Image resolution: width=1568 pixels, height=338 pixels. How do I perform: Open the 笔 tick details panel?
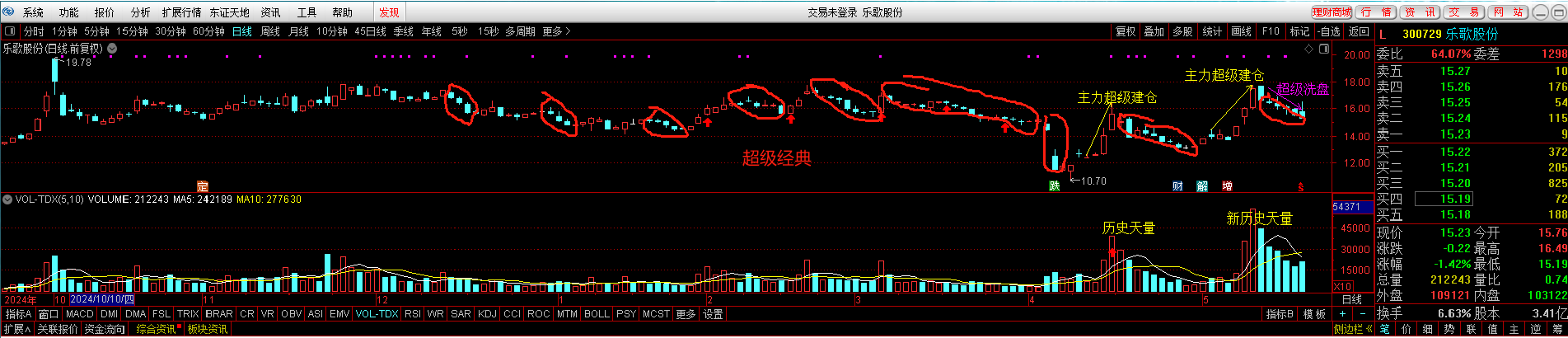tap(1385, 329)
